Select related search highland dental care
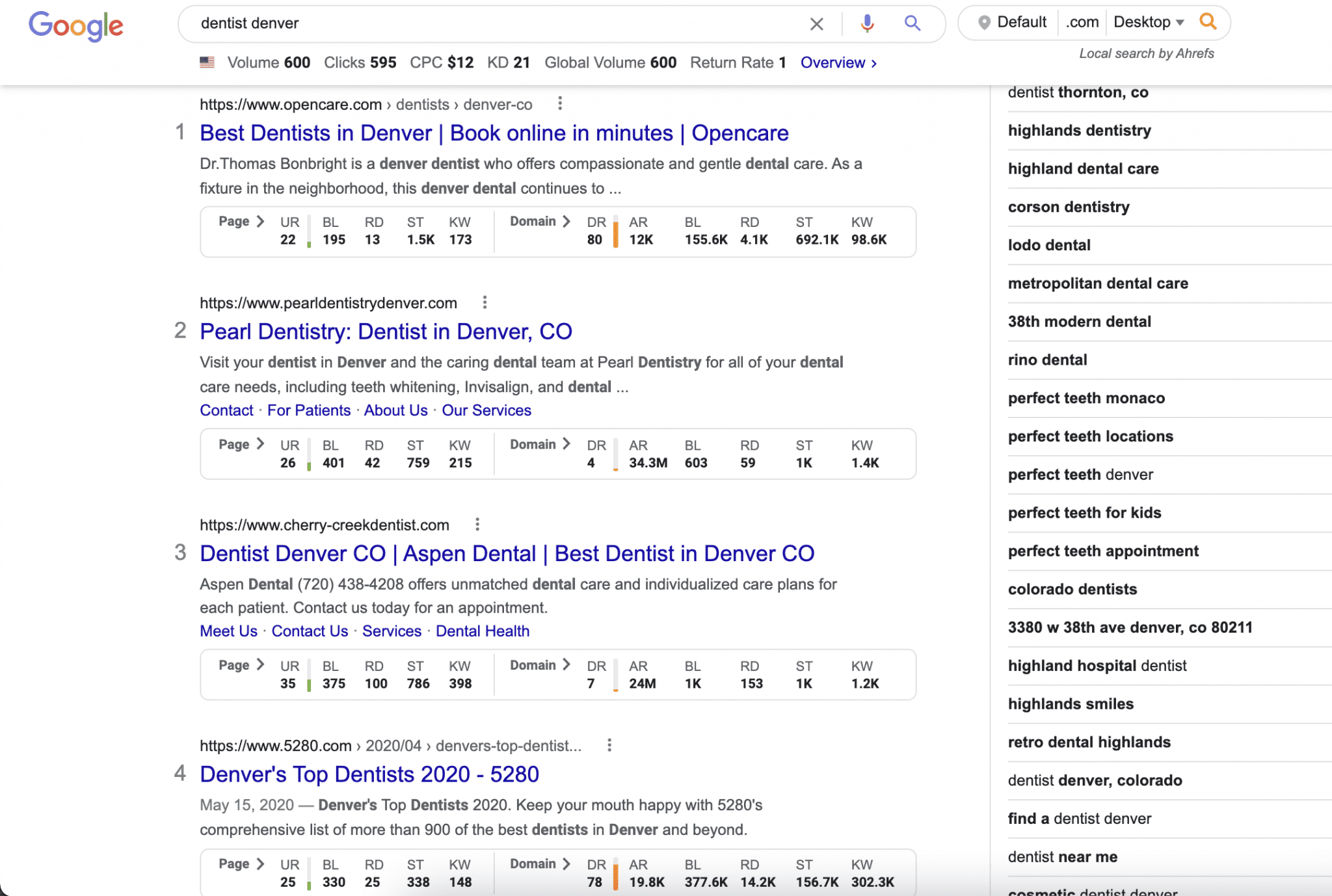 [x=1083, y=169]
